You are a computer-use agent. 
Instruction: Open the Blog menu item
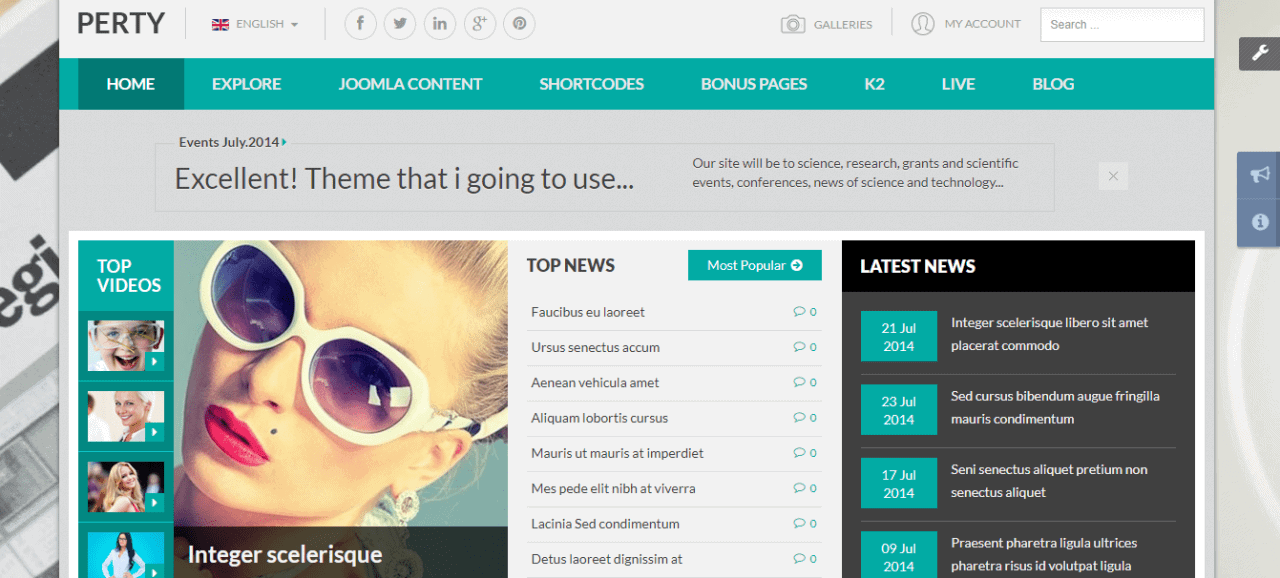tap(1053, 84)
